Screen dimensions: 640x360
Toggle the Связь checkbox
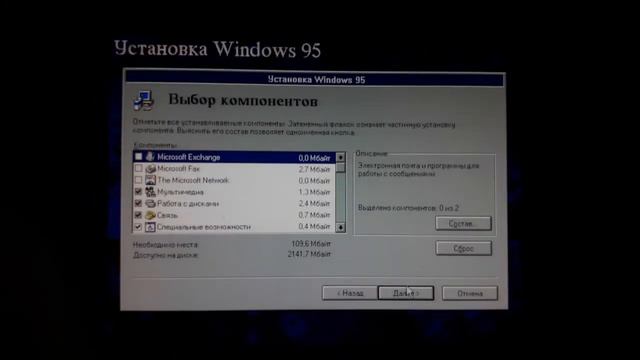point(138,215)
